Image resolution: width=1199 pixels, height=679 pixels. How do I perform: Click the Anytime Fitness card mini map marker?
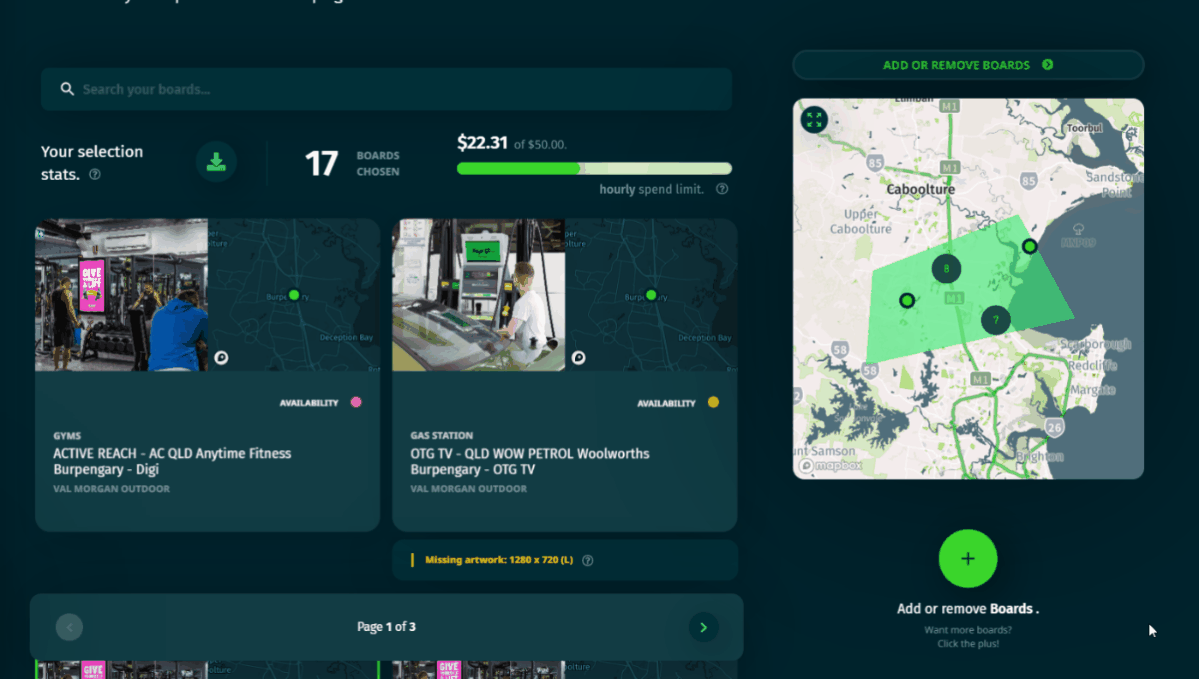294,295
